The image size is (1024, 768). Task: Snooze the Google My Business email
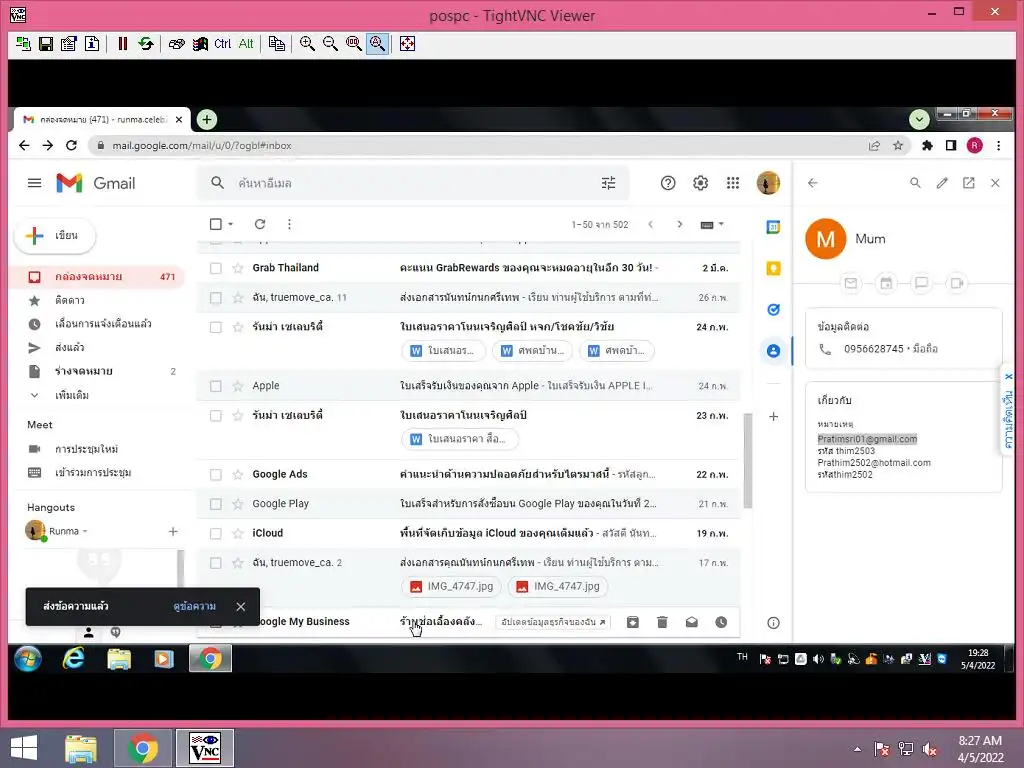(721, 622)
